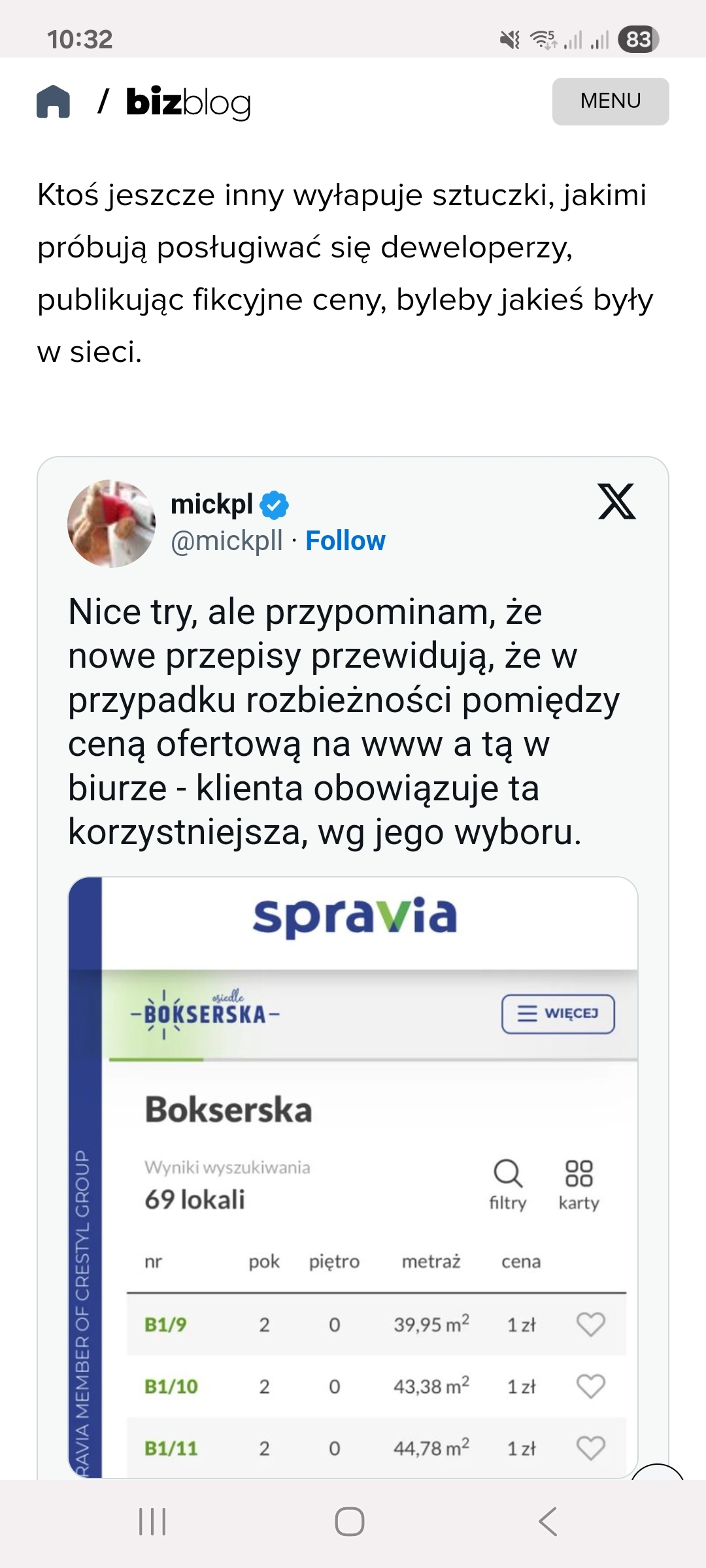
Task: Favorite apartment B1/9 heart
Action: pyautogui.click(x=590, y=1324)
